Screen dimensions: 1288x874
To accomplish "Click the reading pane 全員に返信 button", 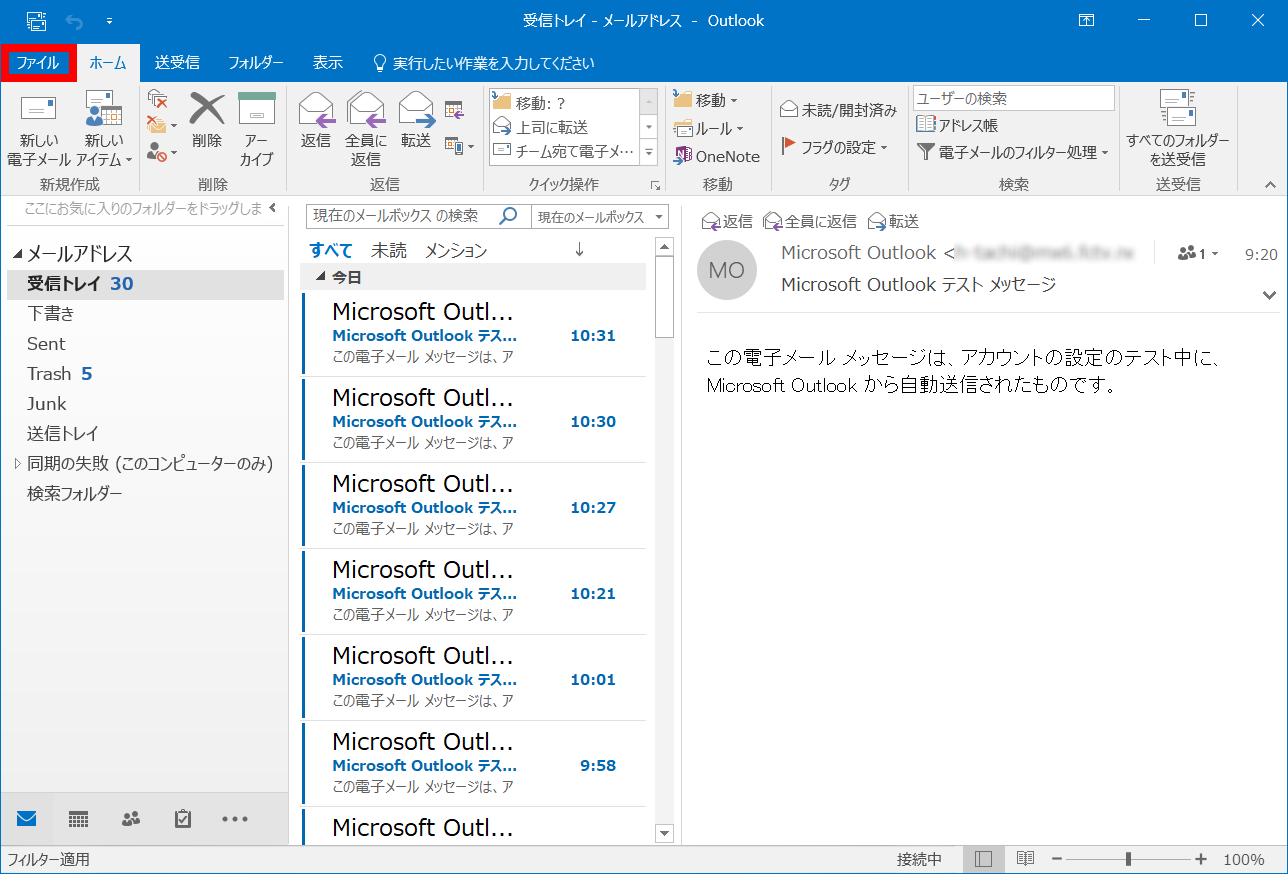I will [x=810, y=221].
